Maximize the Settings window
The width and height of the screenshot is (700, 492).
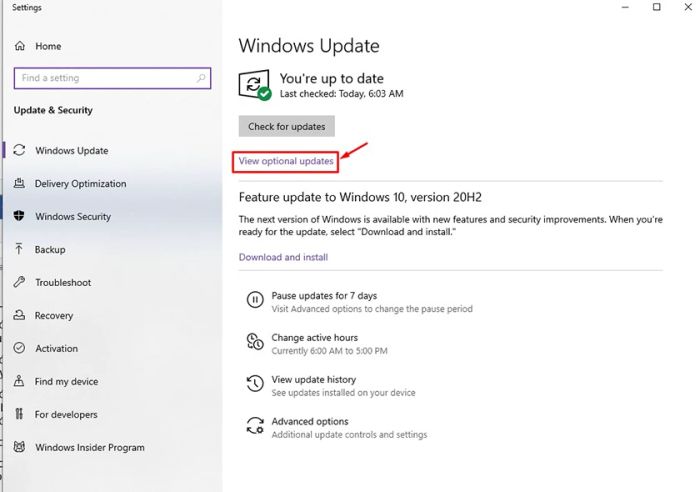click(x=656, y=7)
